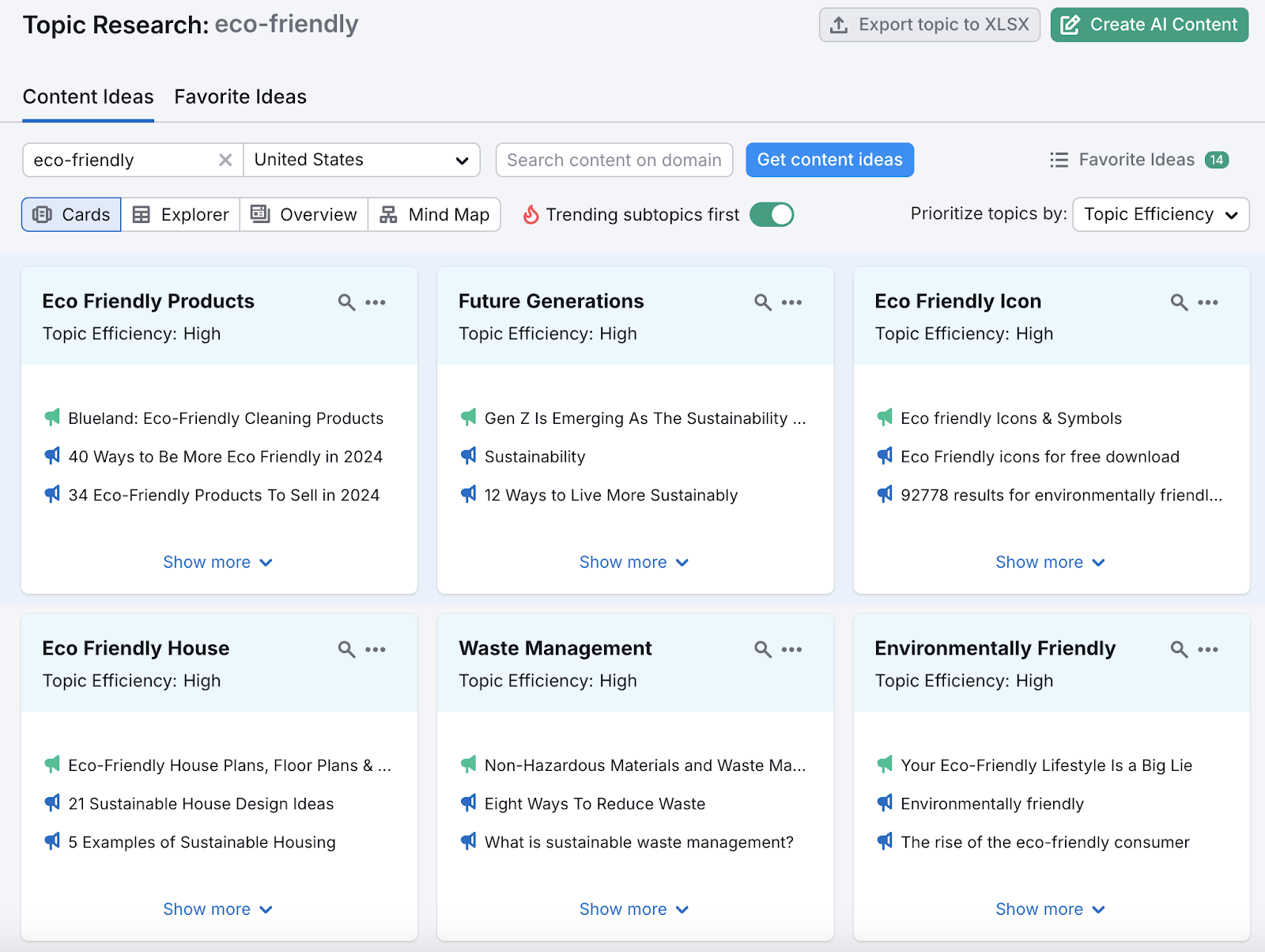The width and height of the screenshot is (1265, 952).
Task: Open the United States country dropdown
Action: coord(361,160)
